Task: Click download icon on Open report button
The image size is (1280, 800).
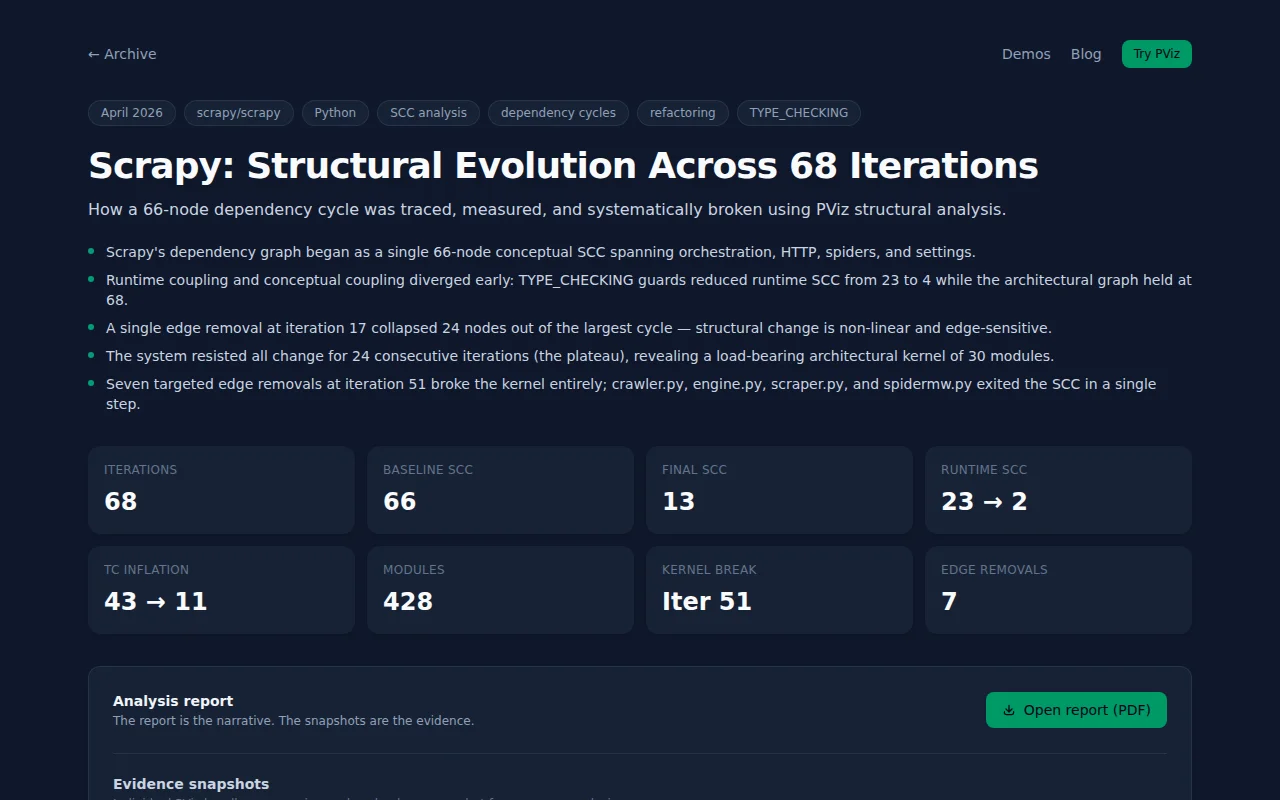Action: [x=1009, y=710]
